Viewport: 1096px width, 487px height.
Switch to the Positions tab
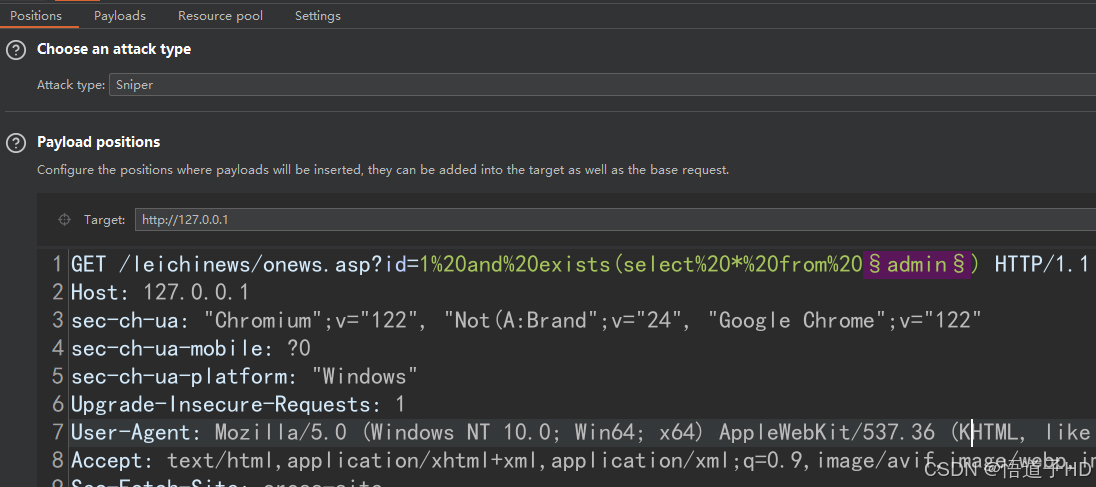36,15
